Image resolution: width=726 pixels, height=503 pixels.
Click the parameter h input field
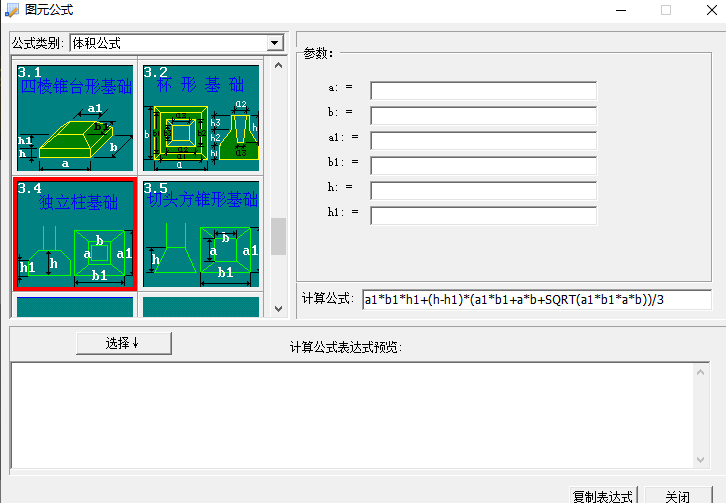click(x=483, y=191)
